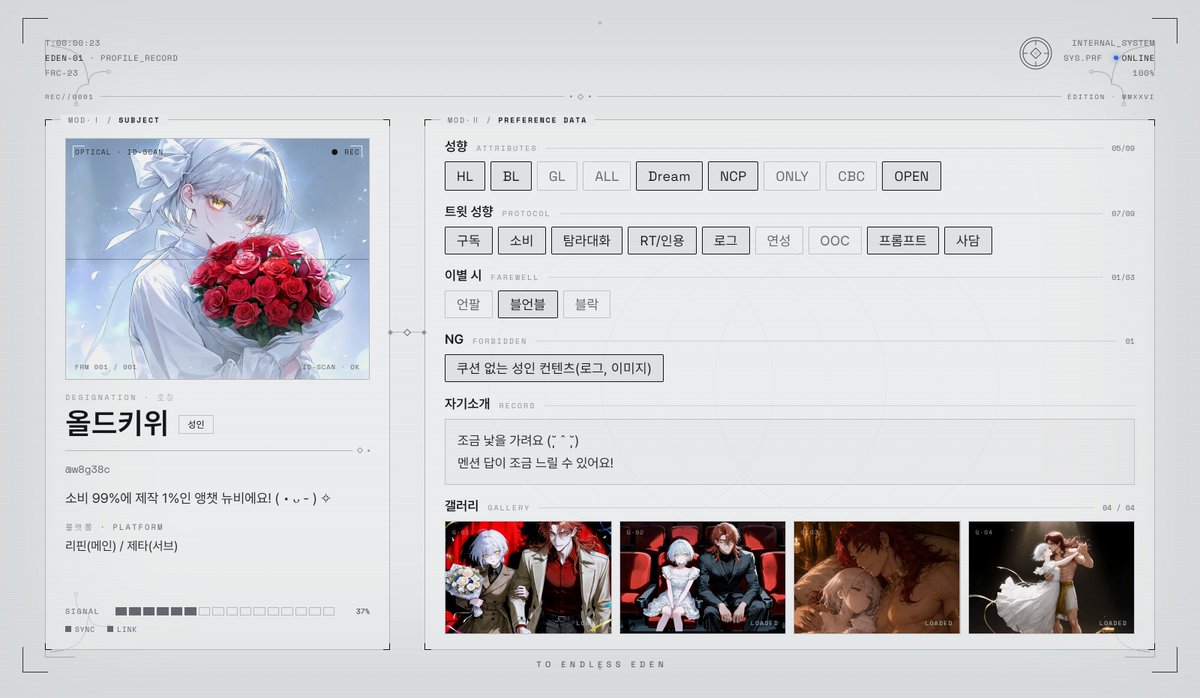The image size is (1200, 698).
Task: Open the first gallery thumbnail with bouquet
Action: coord(528,577)
